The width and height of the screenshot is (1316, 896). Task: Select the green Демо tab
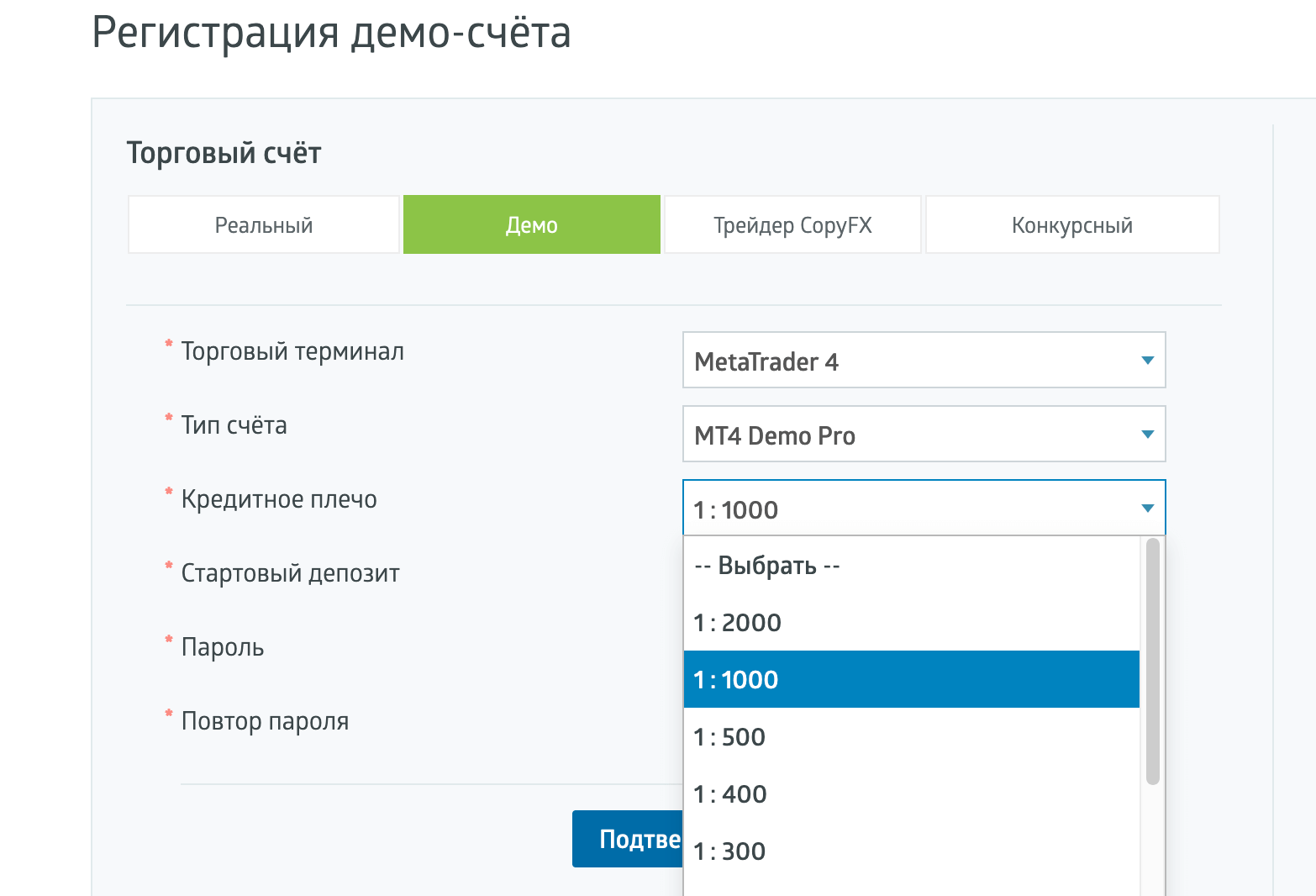click(531, 225)
